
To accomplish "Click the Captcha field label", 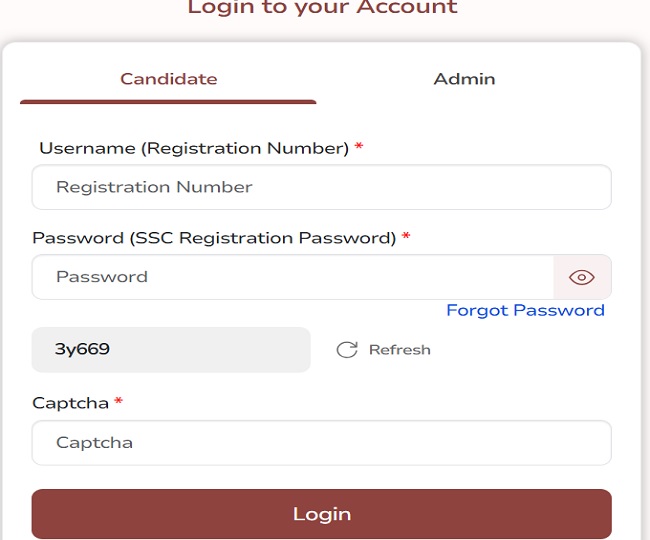I will point(70,403).
